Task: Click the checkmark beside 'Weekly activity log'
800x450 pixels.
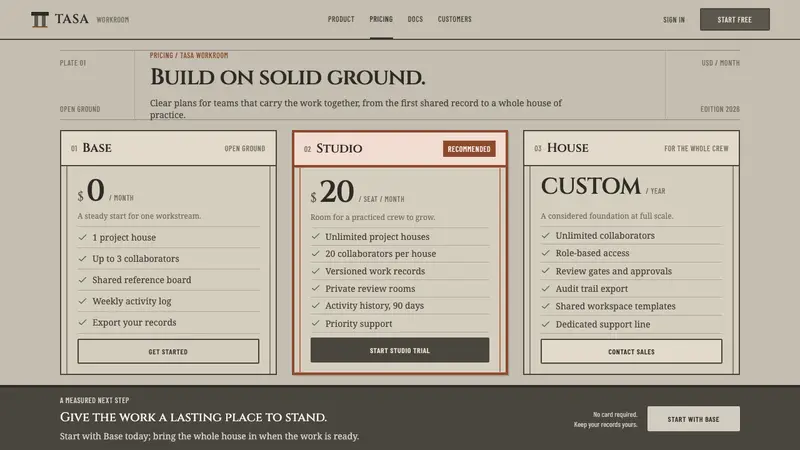Action: coord(83,301)
